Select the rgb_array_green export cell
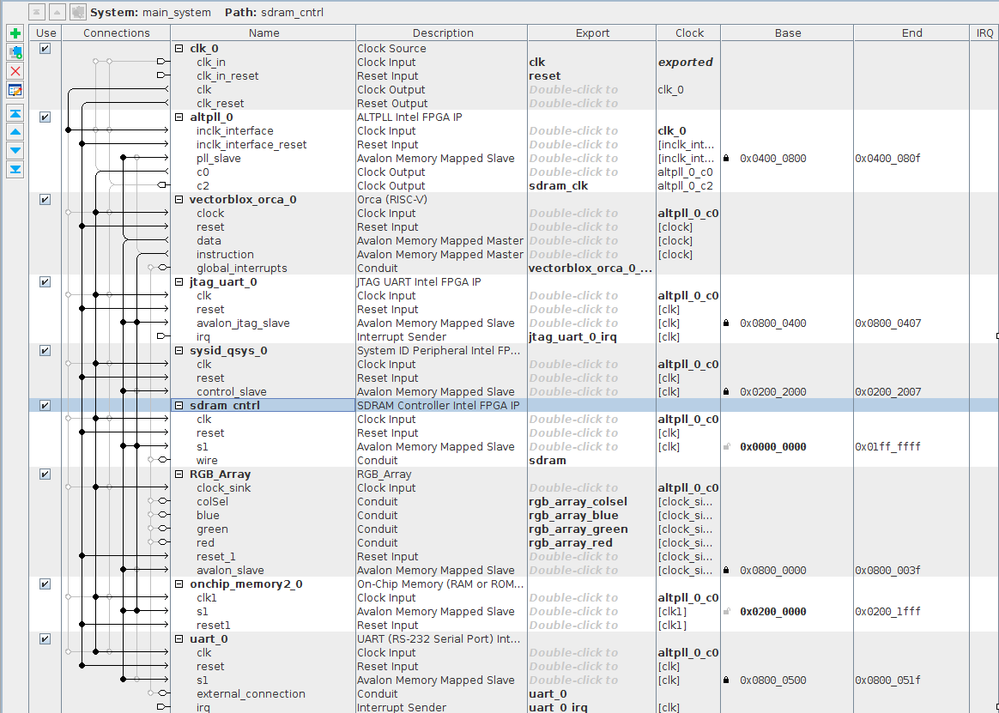 [x=579, y=529]
